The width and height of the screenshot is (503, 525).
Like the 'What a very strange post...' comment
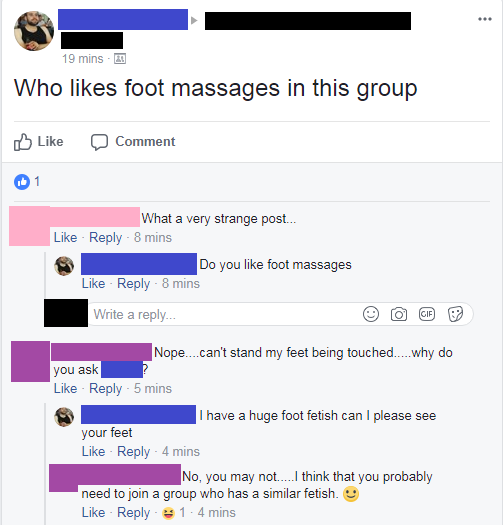pos(66,237)
